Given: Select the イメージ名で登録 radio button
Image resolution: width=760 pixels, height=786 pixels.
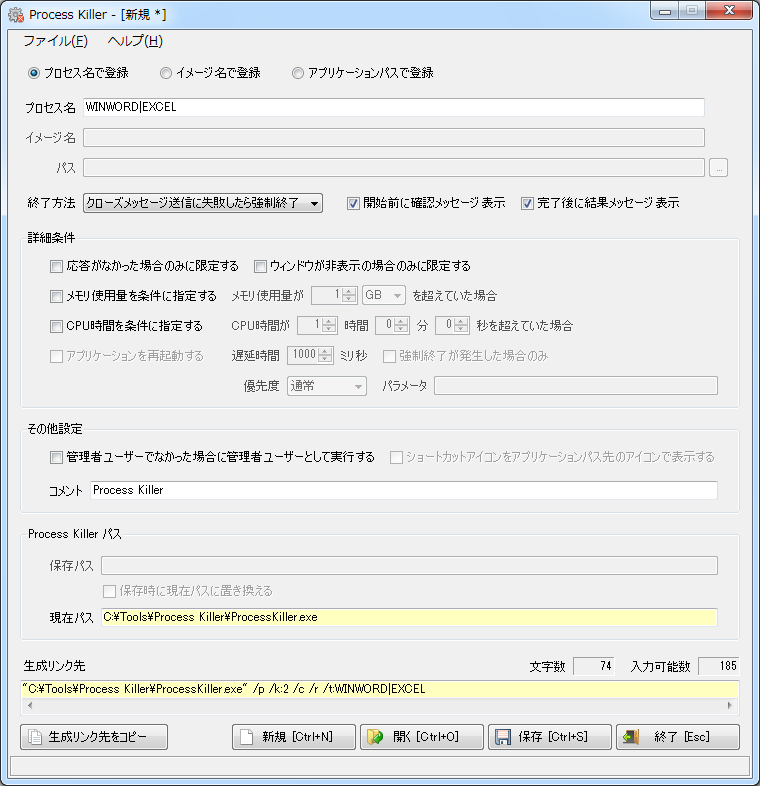Looking at the screenshot, I should [165, 73].
